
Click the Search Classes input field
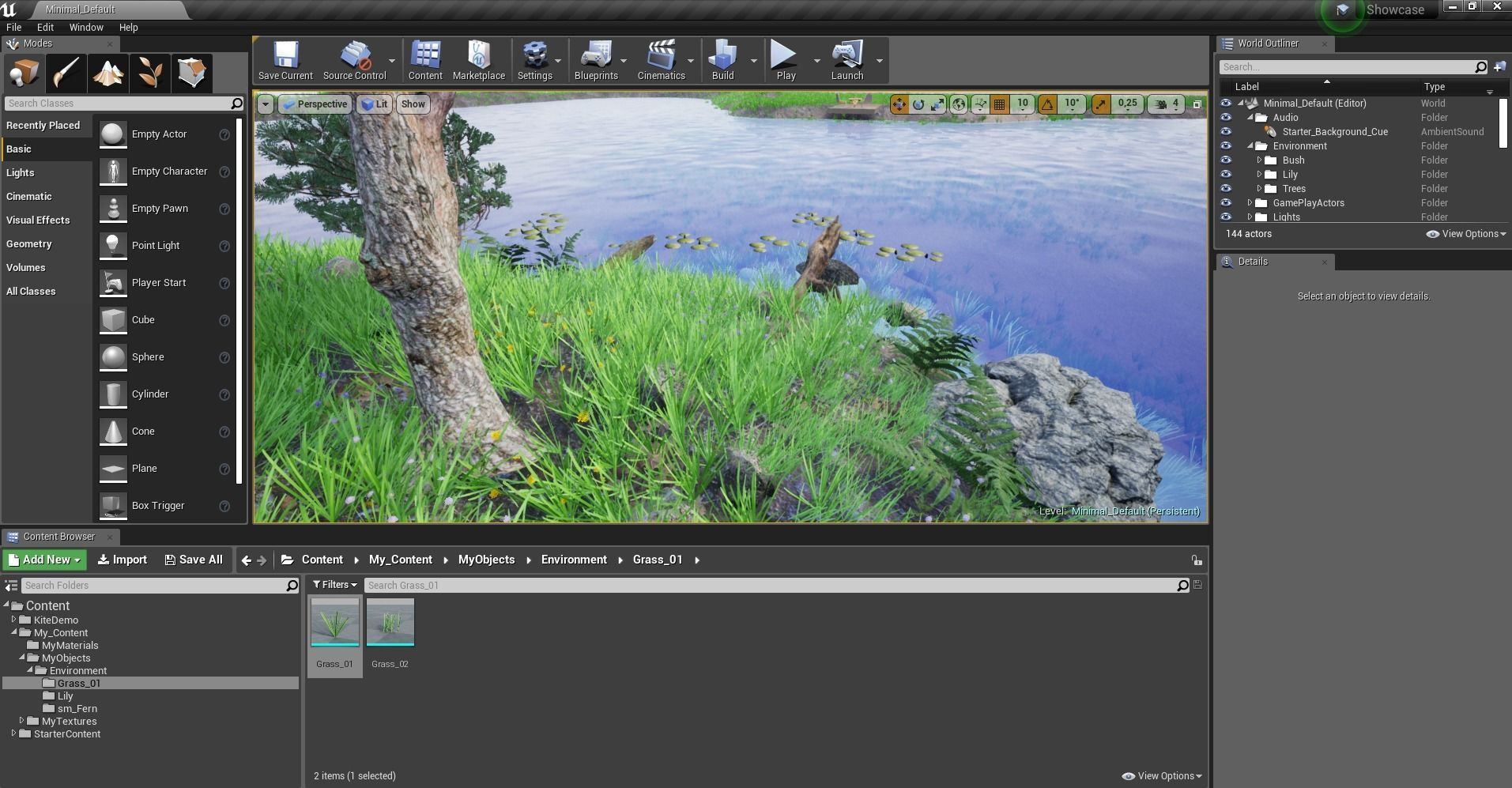click(119, 104)
